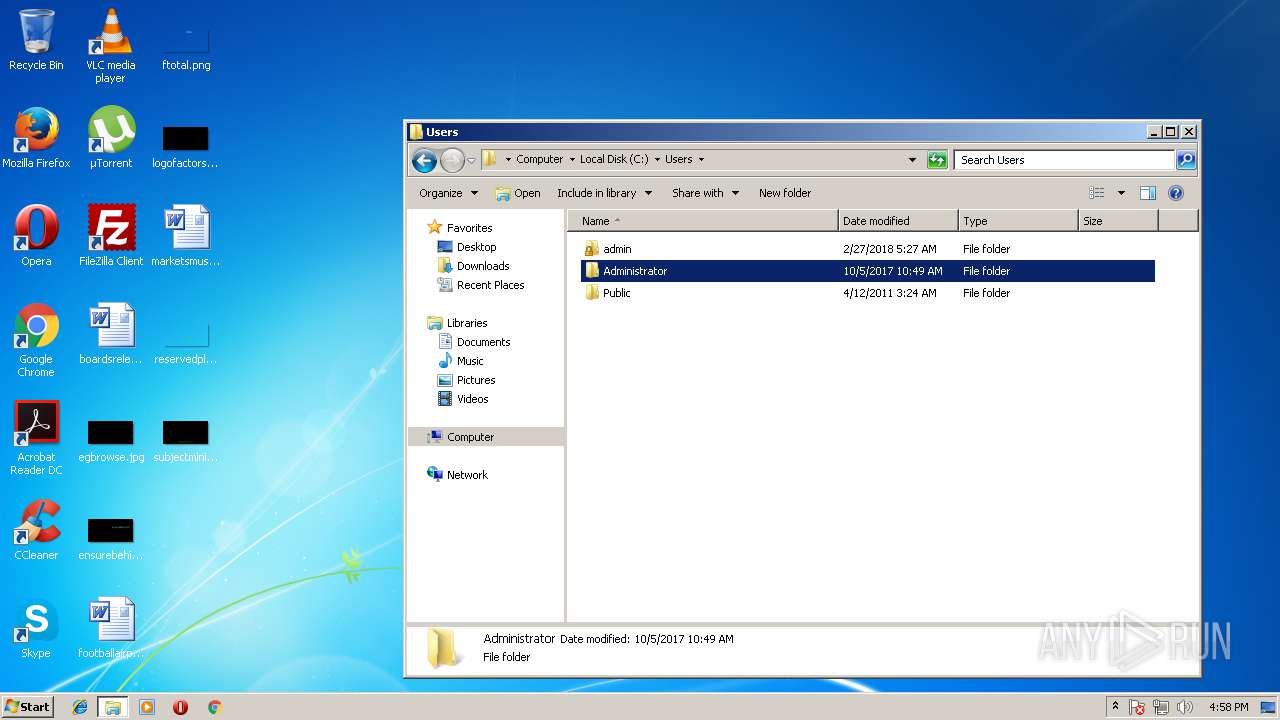Sort by the Type column header
Viewport: 1280px width, 720px height.
pos(1018,221)
